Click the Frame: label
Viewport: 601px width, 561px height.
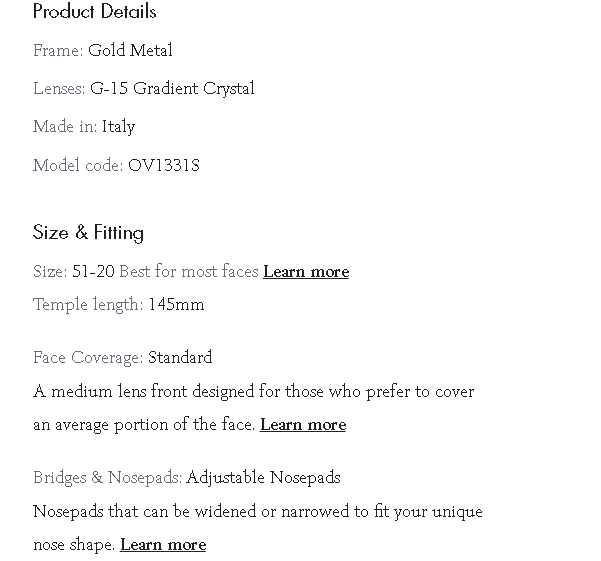tap(58, 50)
